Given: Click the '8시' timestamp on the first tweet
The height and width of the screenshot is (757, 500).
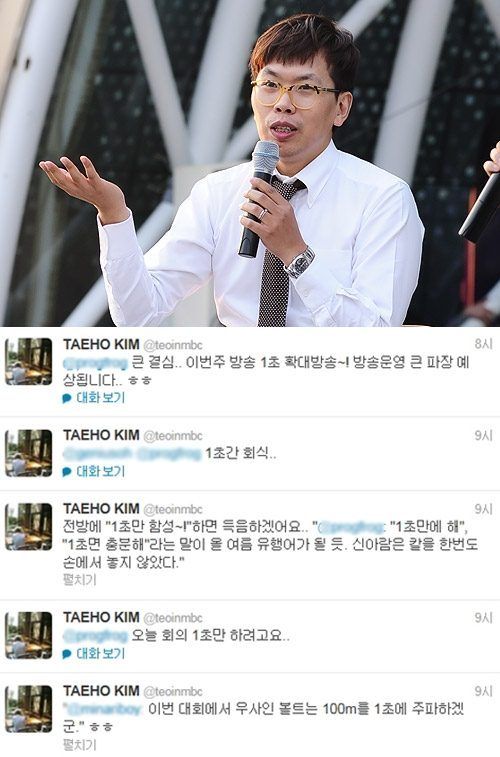Looking at the screenshot, I should coord(484,344).
